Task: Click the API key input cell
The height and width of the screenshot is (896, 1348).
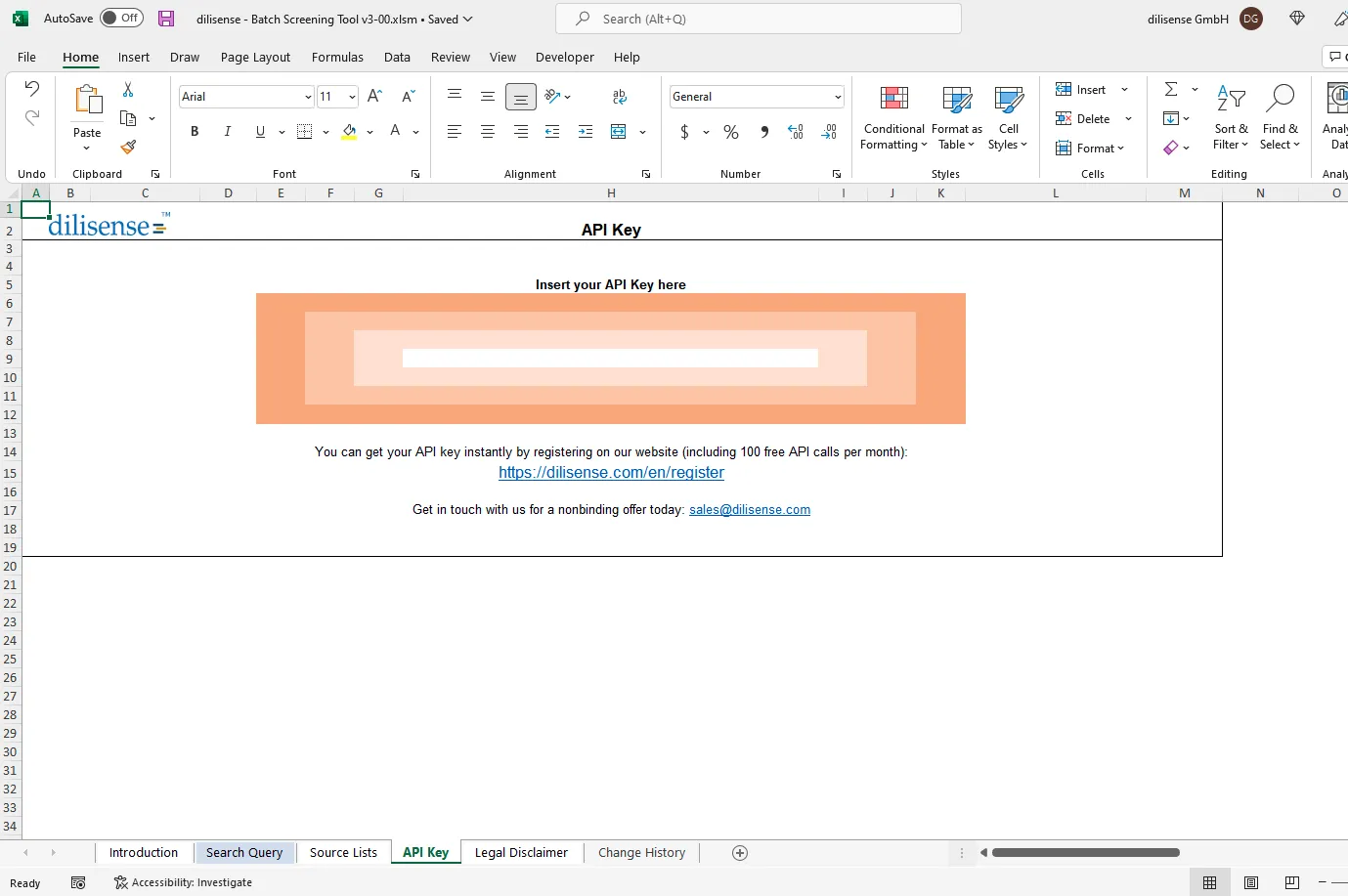Action: 610,359
